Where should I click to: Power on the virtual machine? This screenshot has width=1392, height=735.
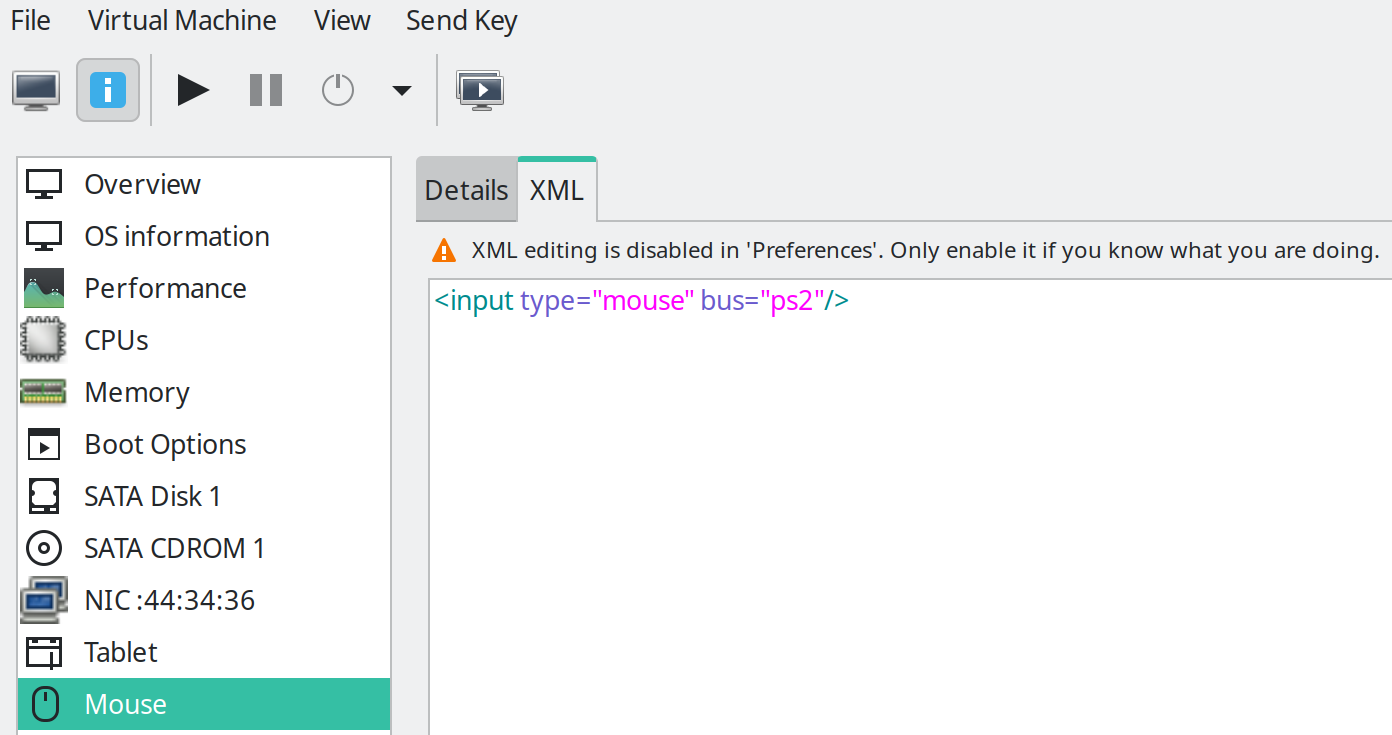[193, 90]
